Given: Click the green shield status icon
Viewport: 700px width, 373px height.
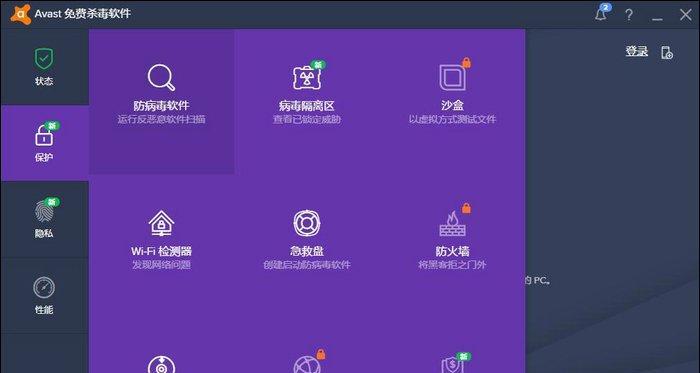Looking at the screenshot, I should [44, 59].
